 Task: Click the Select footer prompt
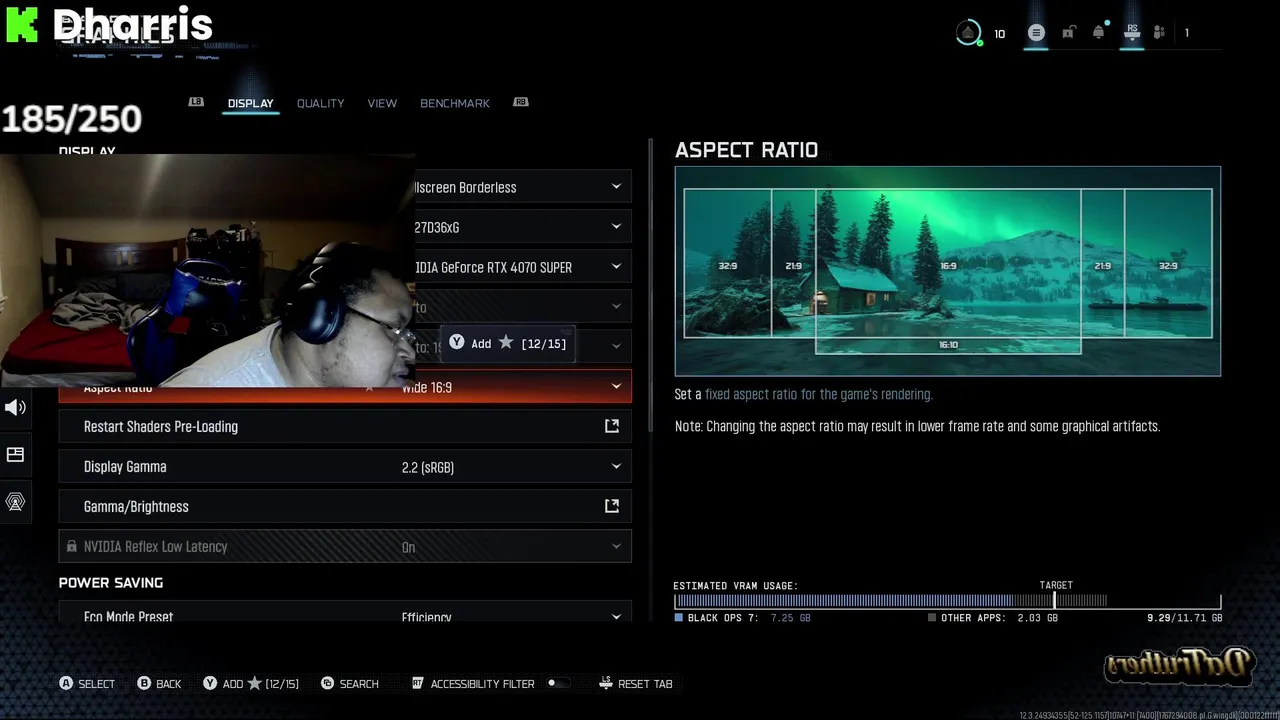coord(87,683)
